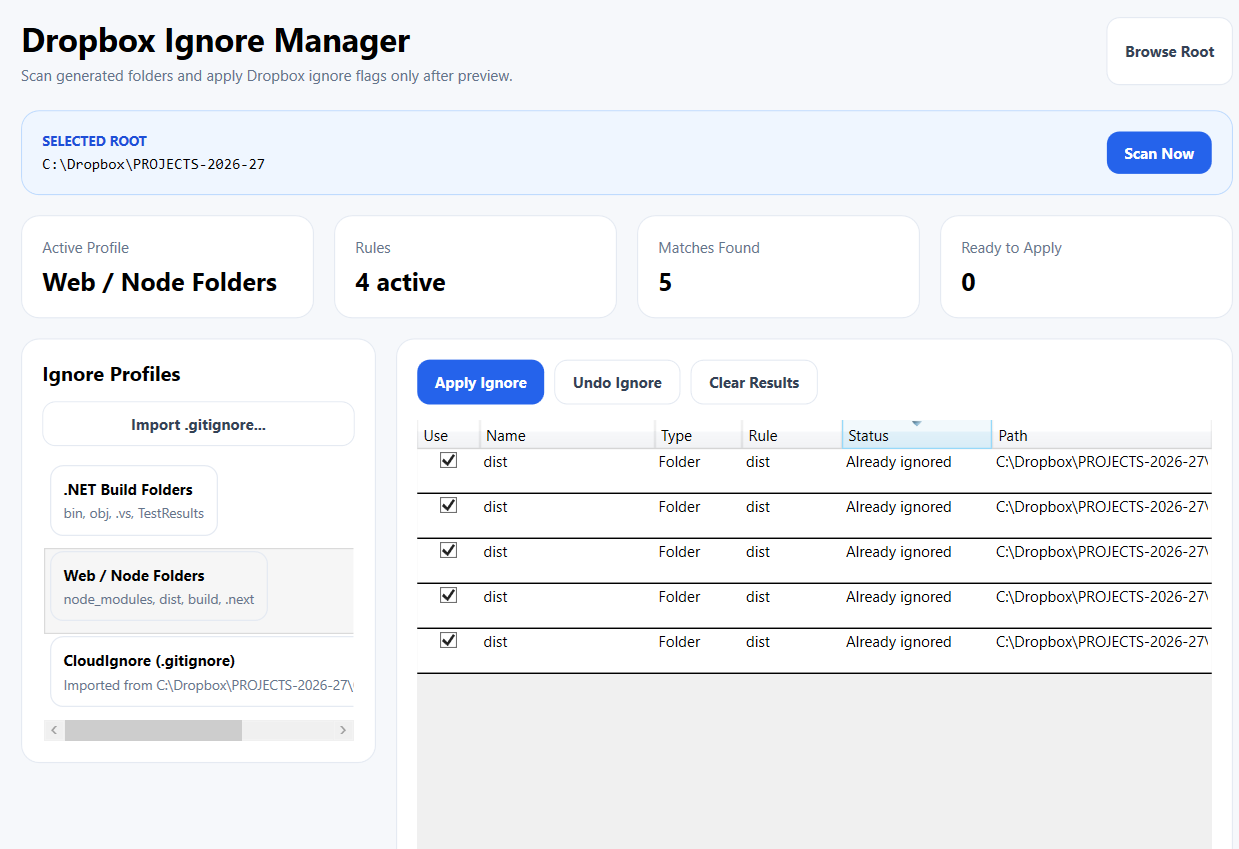Uncheck the Use checkbox in second dist row

[448, 506]
